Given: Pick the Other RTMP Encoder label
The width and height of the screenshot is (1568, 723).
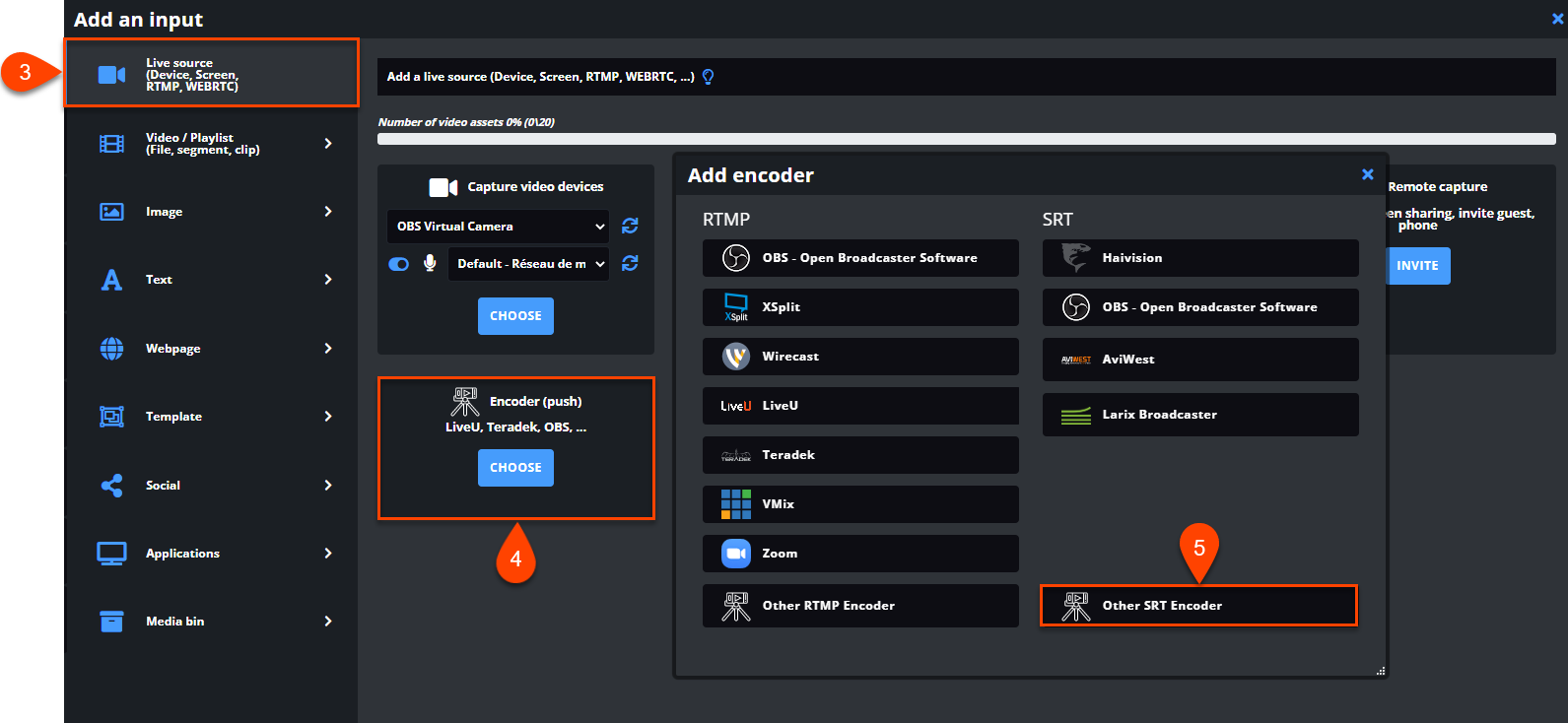Looking at the screenshot, I should [829, 606].
